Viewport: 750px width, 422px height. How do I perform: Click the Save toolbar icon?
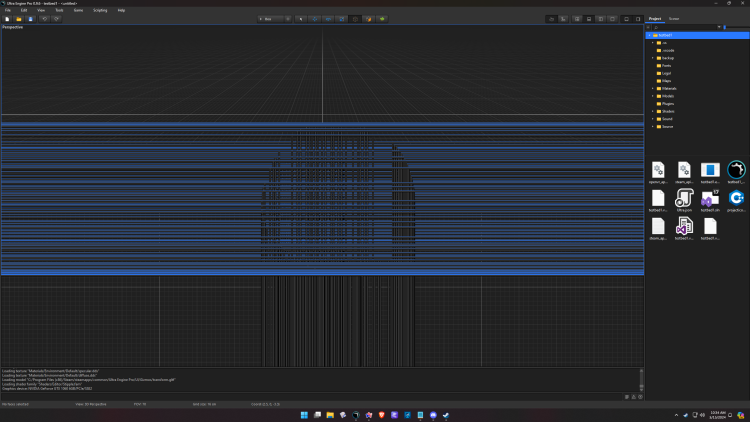coord(30,19)
